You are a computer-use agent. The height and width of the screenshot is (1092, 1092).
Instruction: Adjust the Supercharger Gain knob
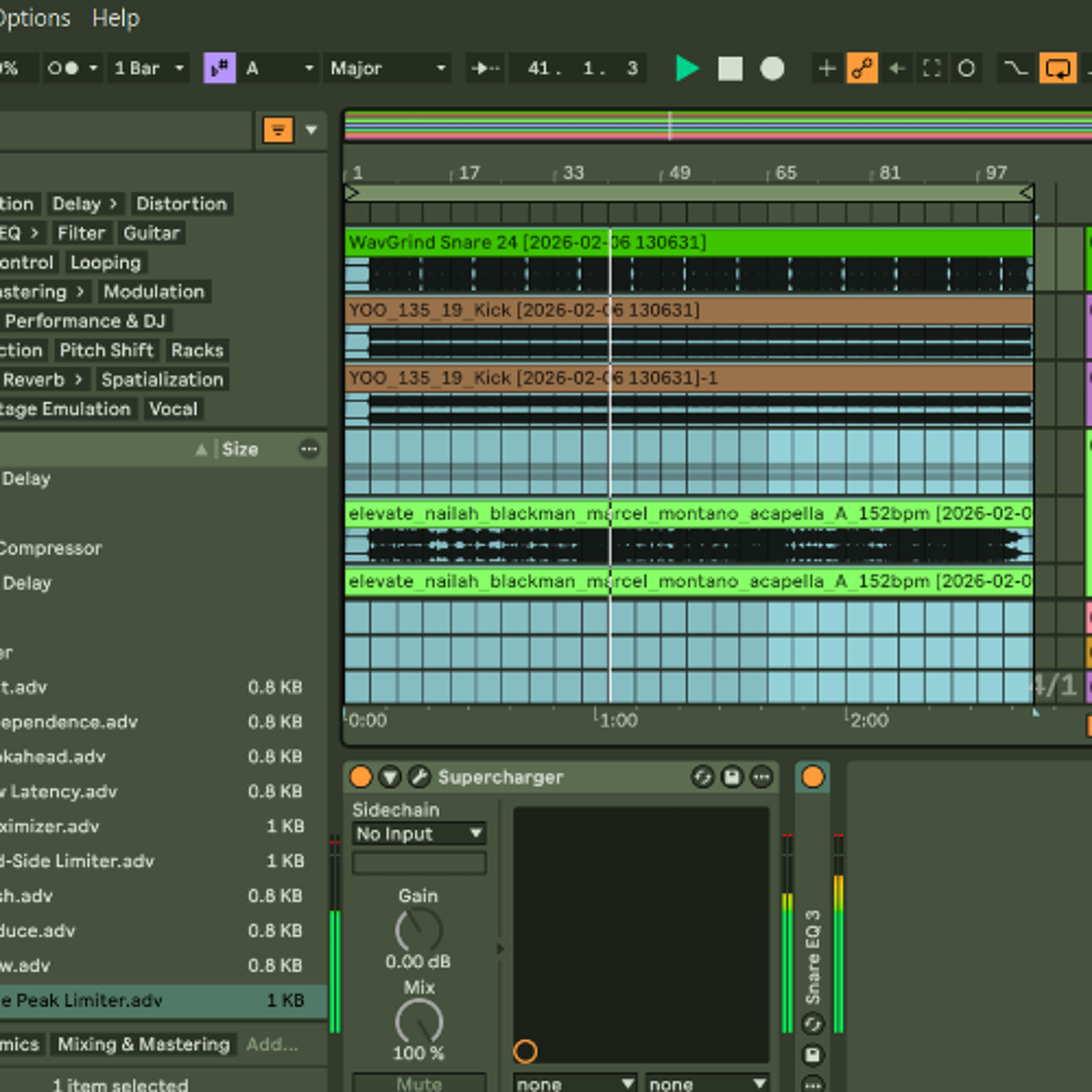(418, 929)
